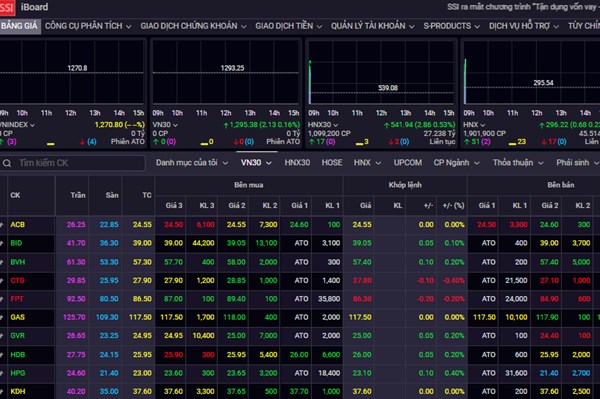The height and width of the screenshot is (399, 600).
Task: Click the VN30 intraday chart
Action: 226,73
